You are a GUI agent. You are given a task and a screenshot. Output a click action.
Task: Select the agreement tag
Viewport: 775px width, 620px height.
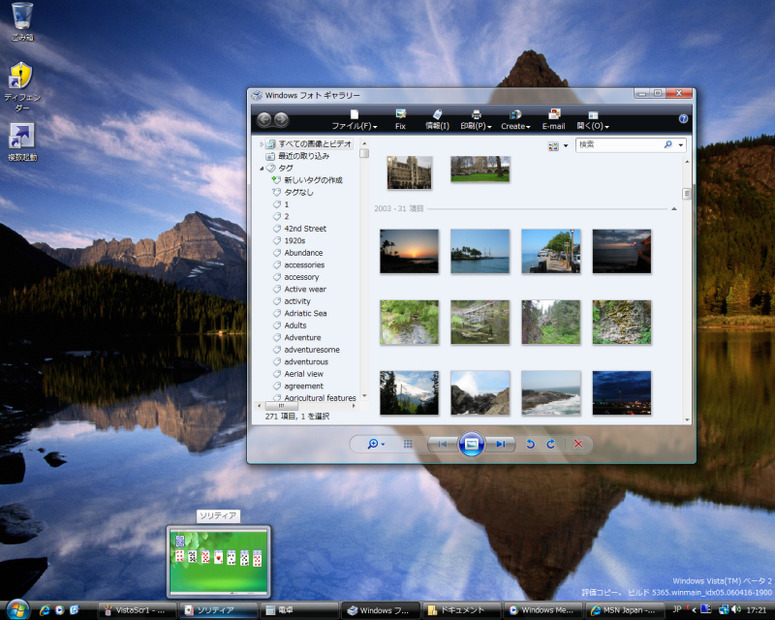[303, 386]
